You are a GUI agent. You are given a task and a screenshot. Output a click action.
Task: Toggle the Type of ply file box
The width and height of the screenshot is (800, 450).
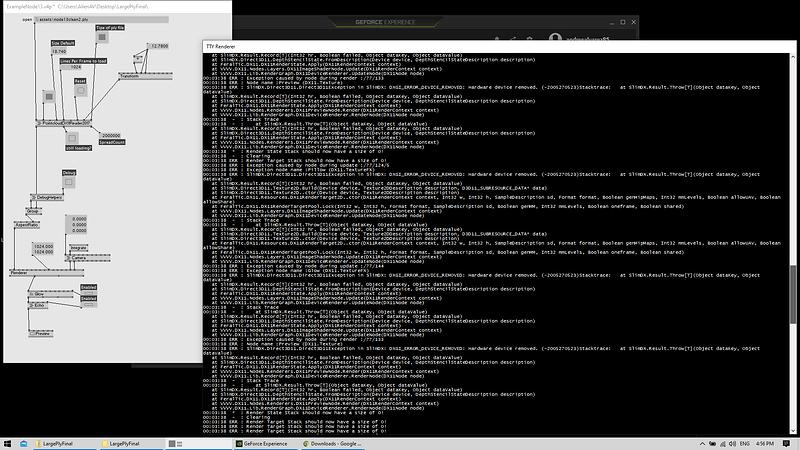103,37
